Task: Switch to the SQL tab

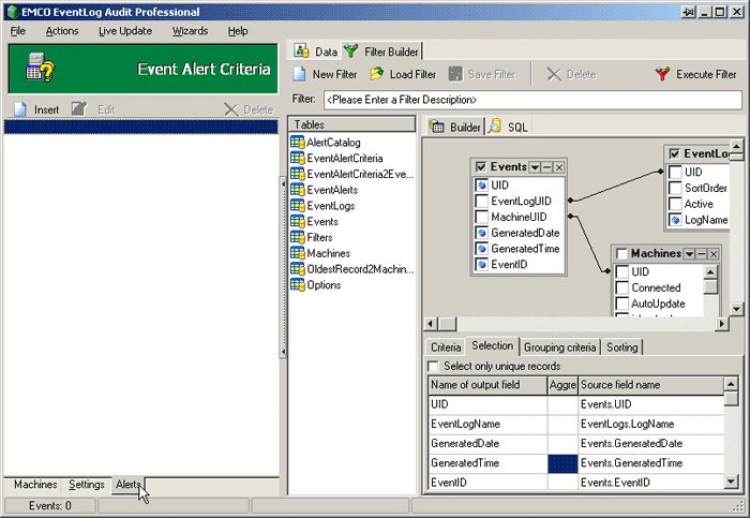Action: click(509, 127)
